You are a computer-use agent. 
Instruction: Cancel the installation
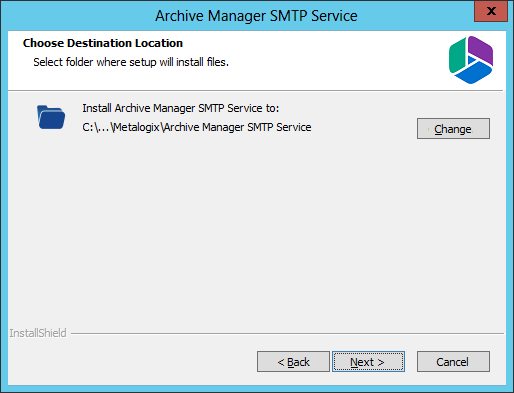point(453,361)
